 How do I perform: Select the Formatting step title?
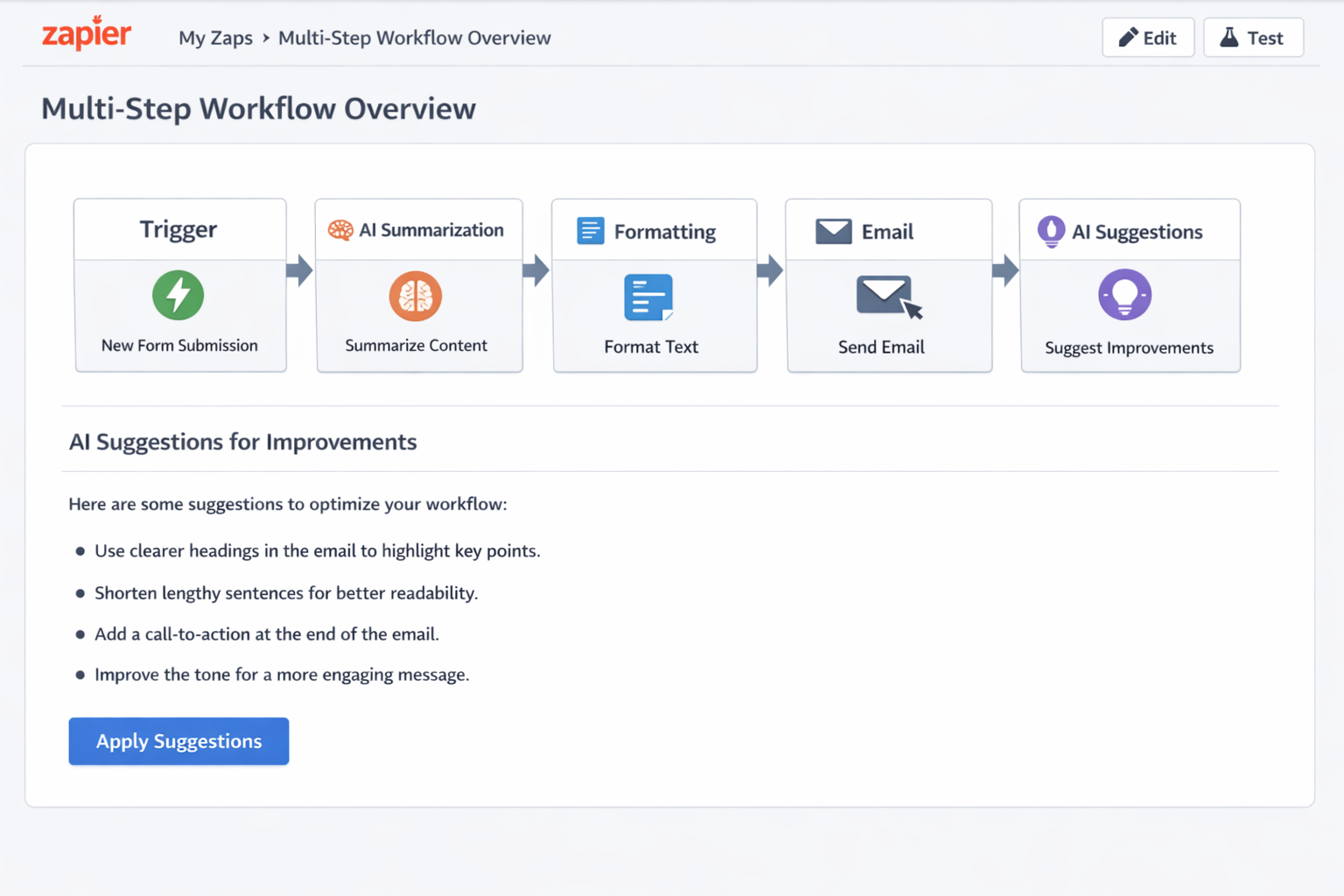[x=665, y=232]
